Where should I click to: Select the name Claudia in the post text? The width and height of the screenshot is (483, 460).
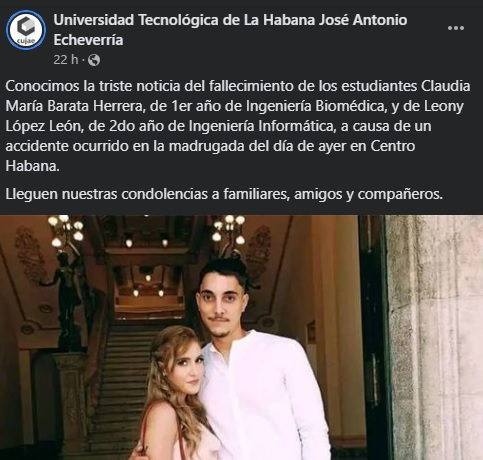[x=445, y=86]
